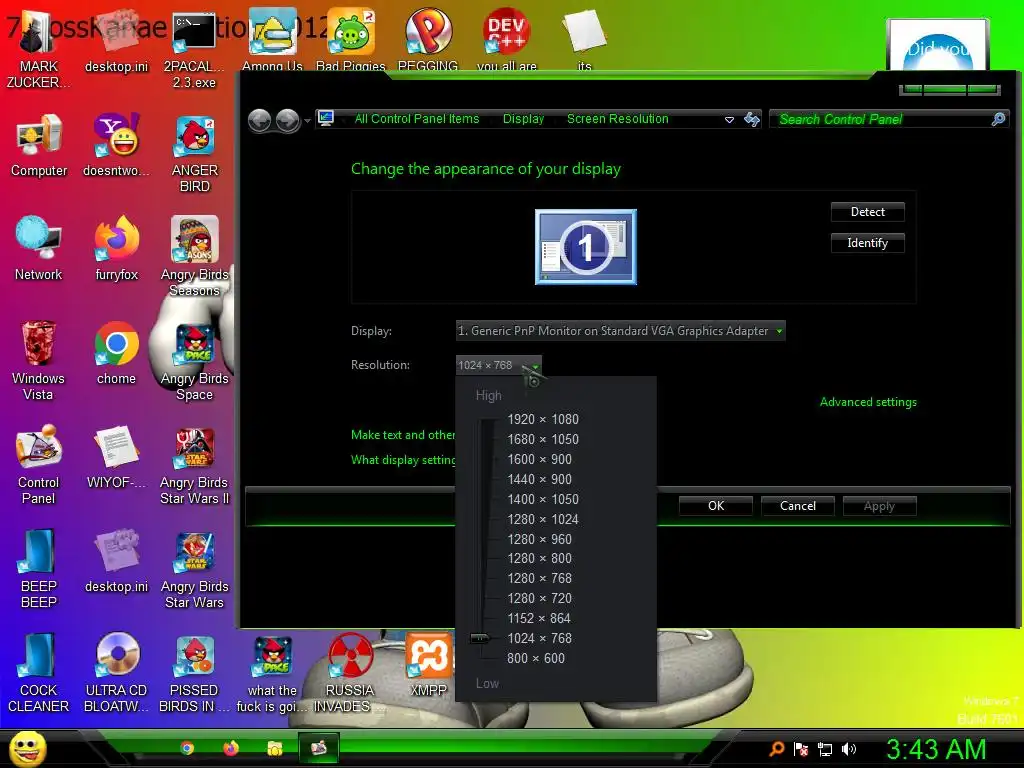Open the Among Us desktop shortcut

(272, 39)
